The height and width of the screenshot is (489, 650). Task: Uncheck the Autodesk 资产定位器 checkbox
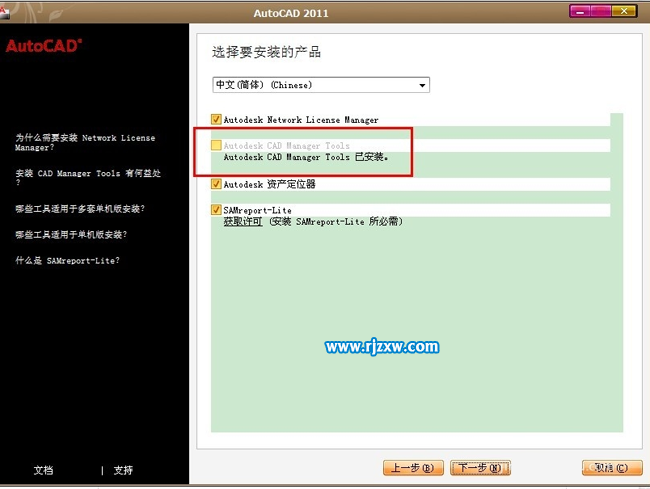pos(216,184)
